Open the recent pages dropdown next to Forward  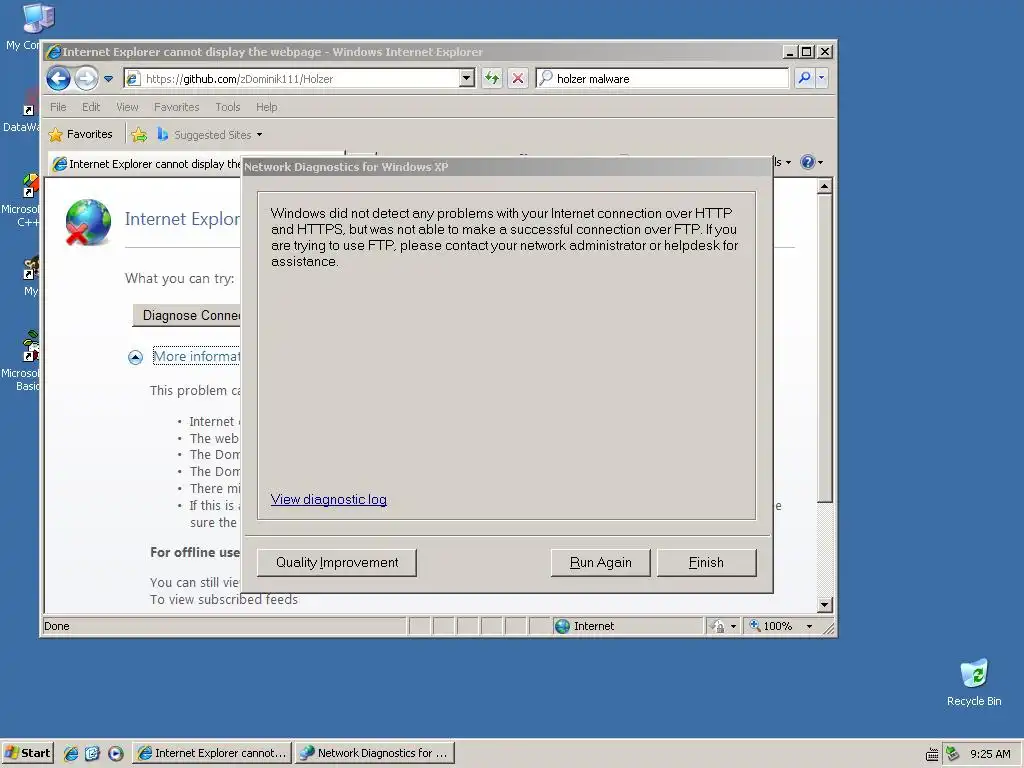tap(108, 79)
